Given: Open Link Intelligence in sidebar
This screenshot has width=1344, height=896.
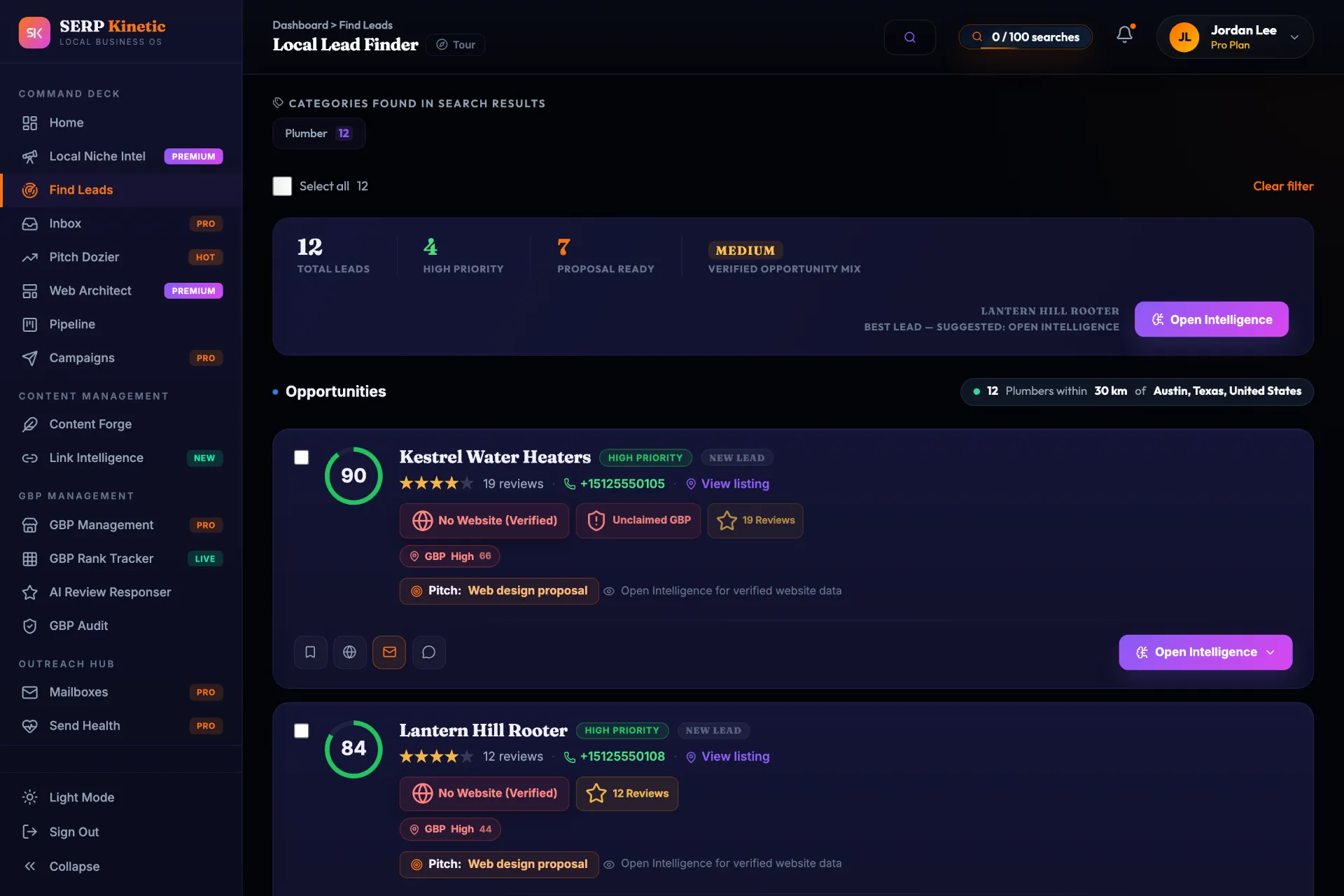Looking at the screenshot, I should 121,458.
